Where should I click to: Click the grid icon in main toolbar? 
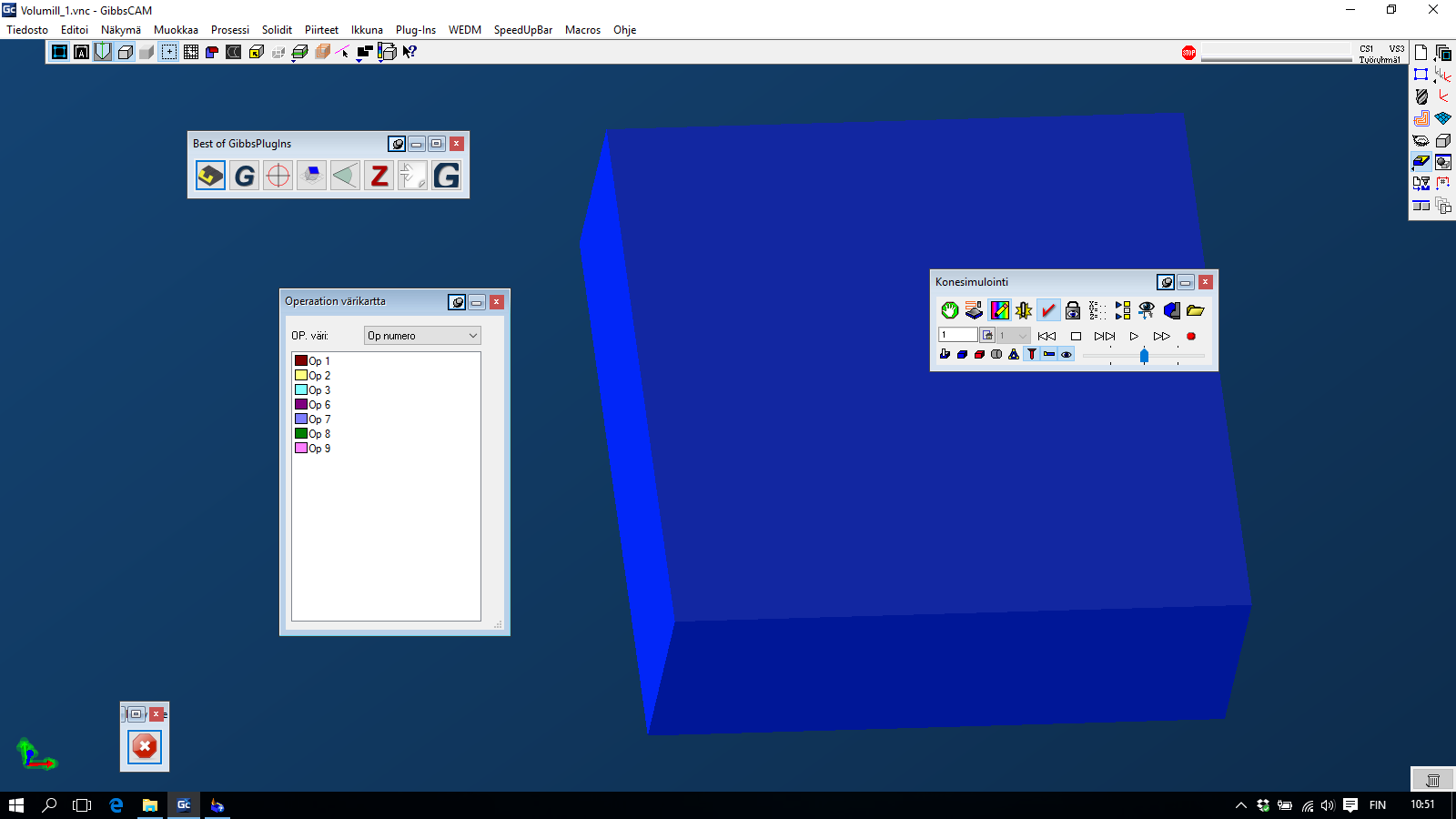pyautogui.click(x=191, y=52)
